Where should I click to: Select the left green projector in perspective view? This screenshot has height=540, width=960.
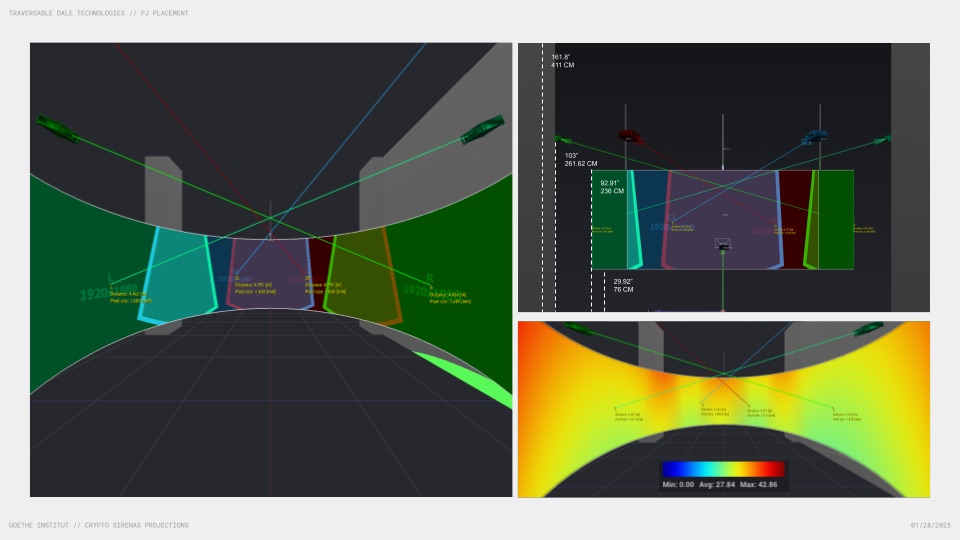point(58,129)
